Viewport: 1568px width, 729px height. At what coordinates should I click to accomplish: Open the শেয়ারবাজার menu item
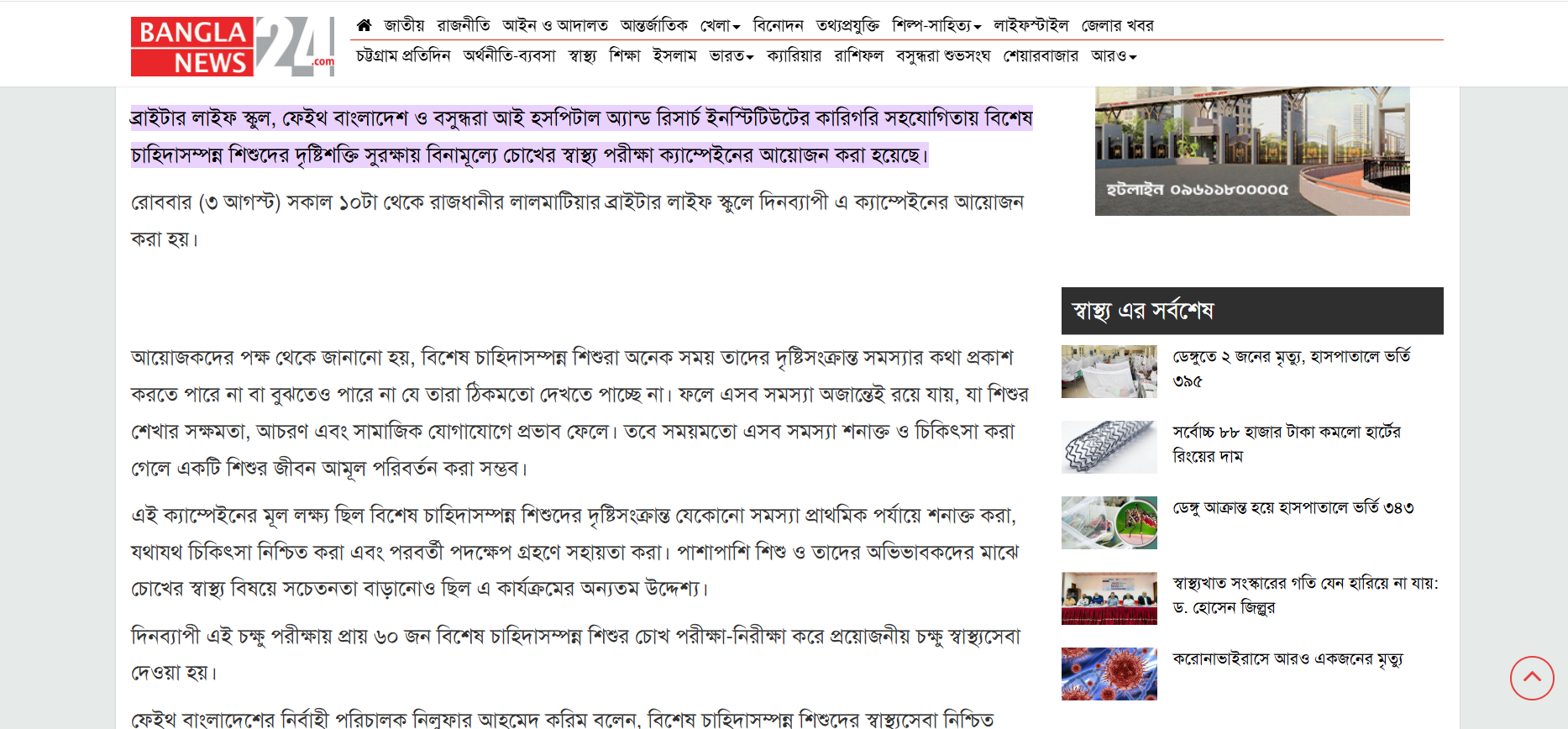1041,56
